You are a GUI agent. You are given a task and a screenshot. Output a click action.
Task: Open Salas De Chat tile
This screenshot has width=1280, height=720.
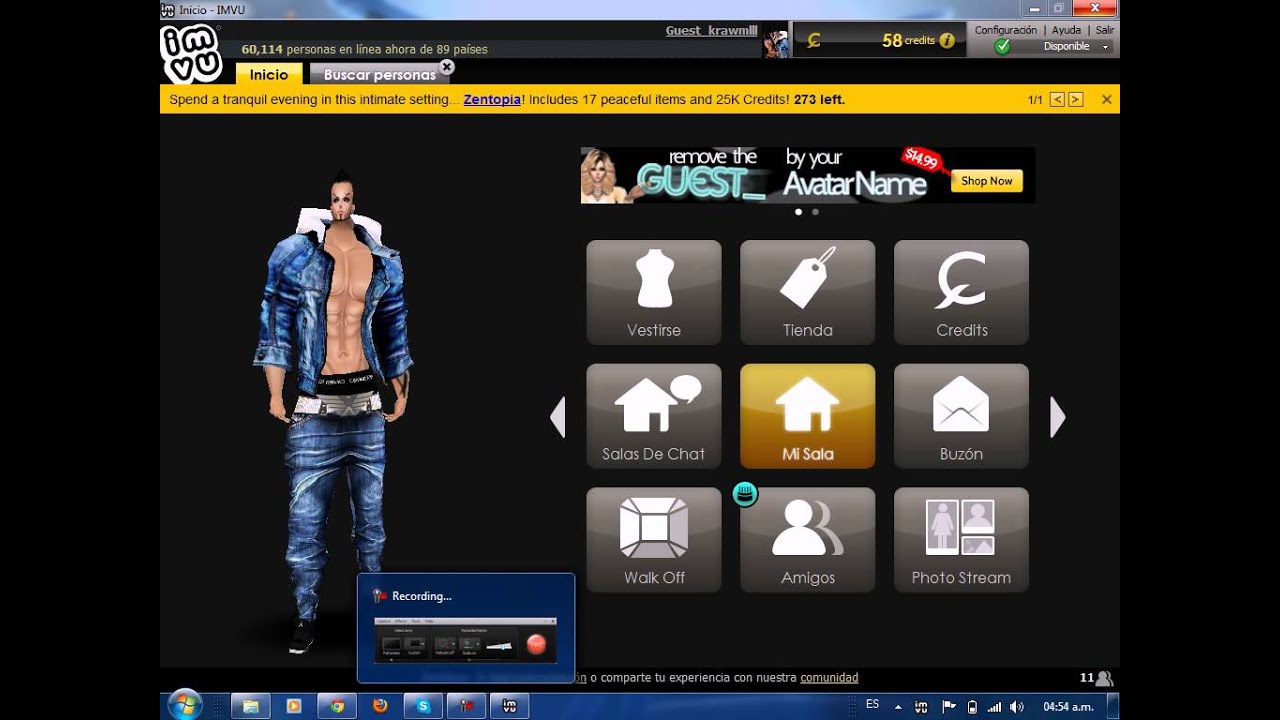(x=654, y=416)
